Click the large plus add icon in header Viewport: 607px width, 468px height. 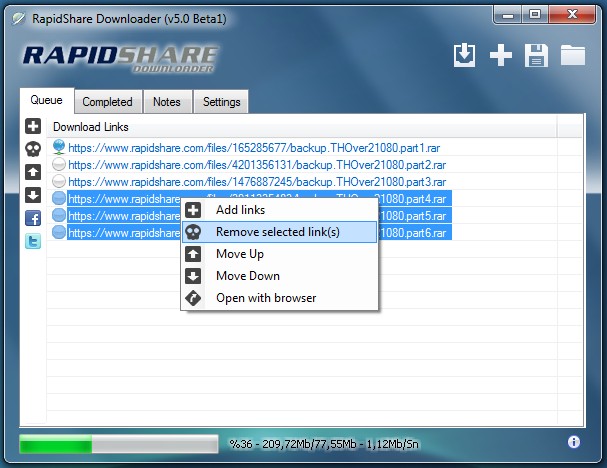point(501,55)
